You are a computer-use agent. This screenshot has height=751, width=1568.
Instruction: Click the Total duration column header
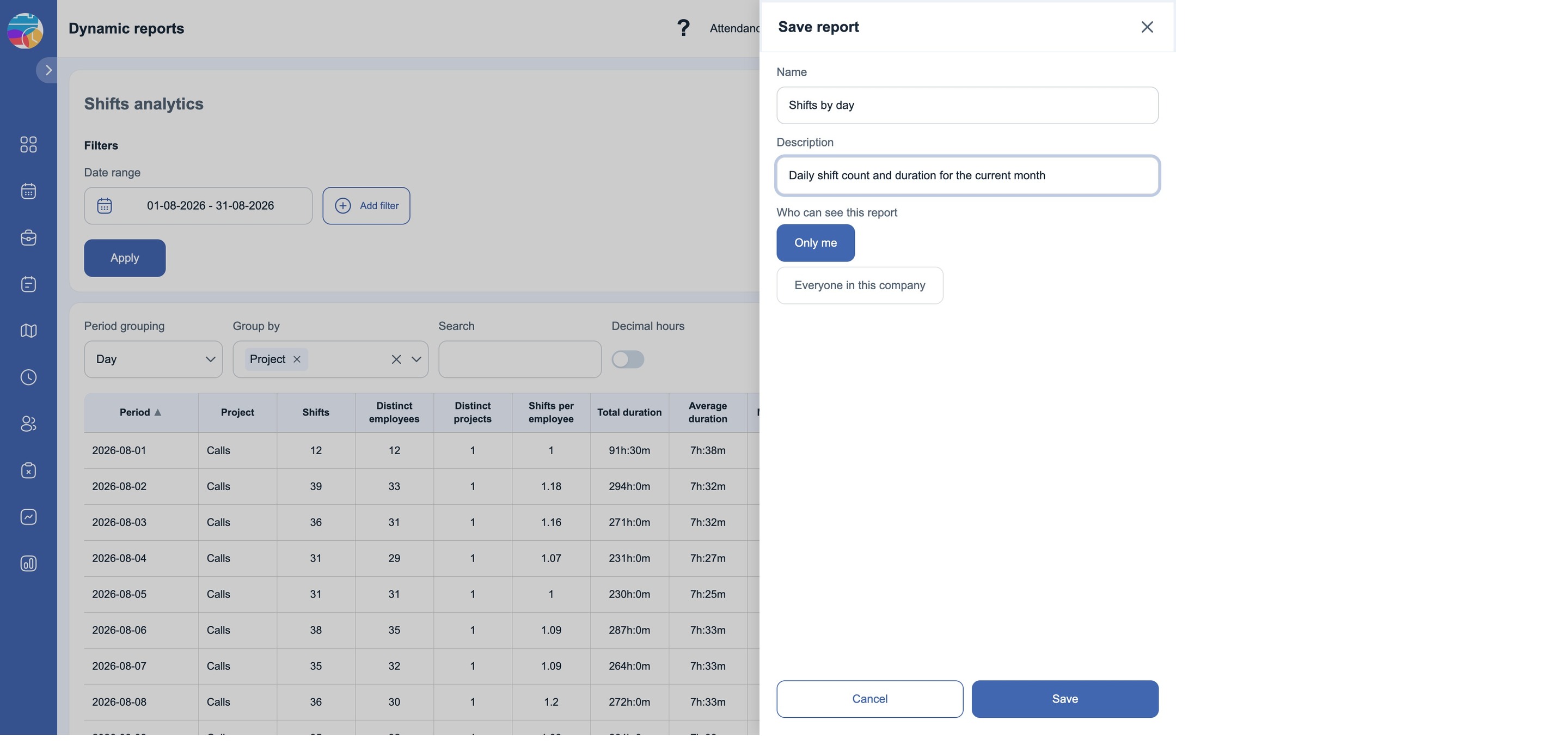[629, 412]
